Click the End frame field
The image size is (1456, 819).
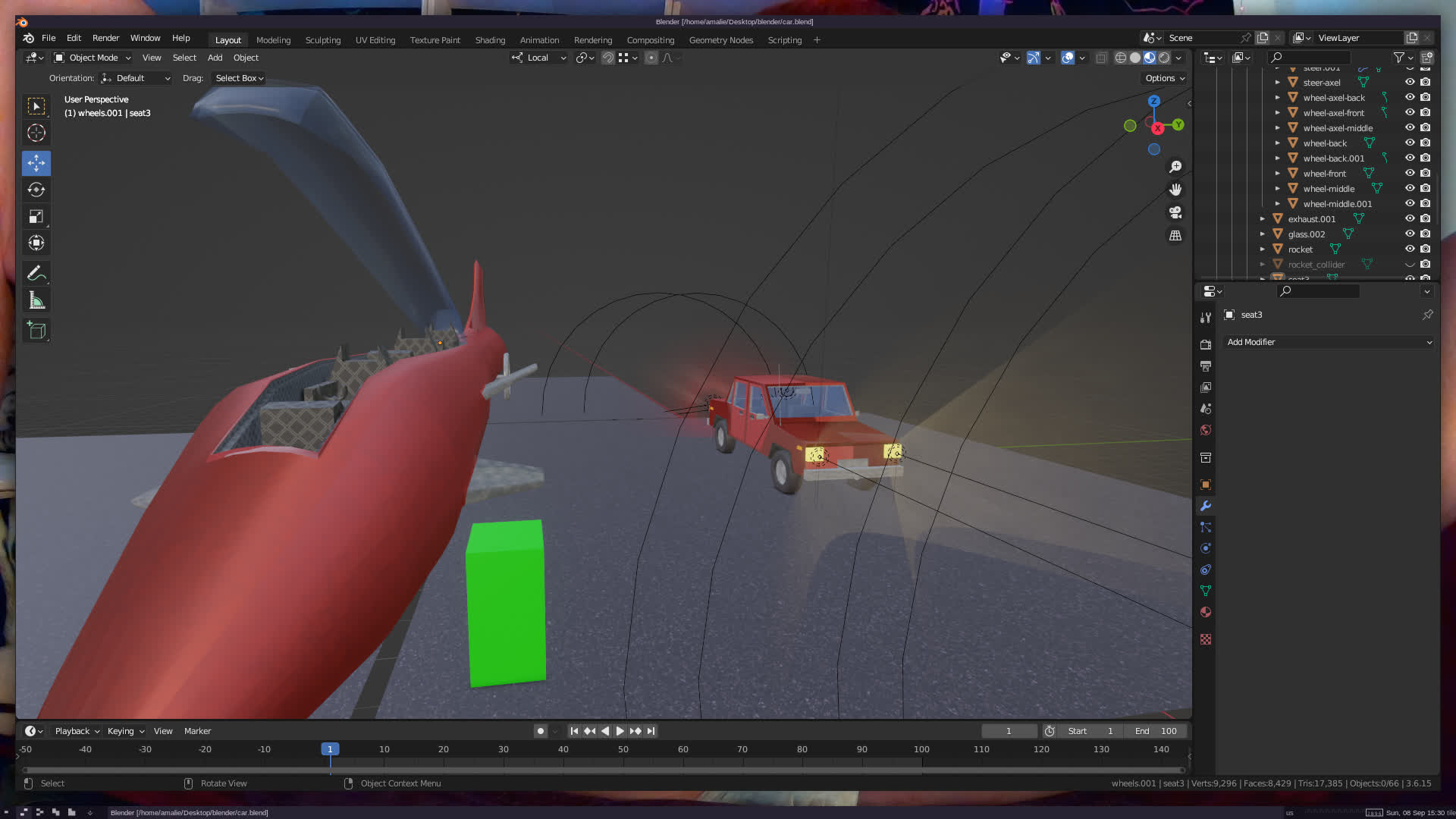click(1156, 731)
